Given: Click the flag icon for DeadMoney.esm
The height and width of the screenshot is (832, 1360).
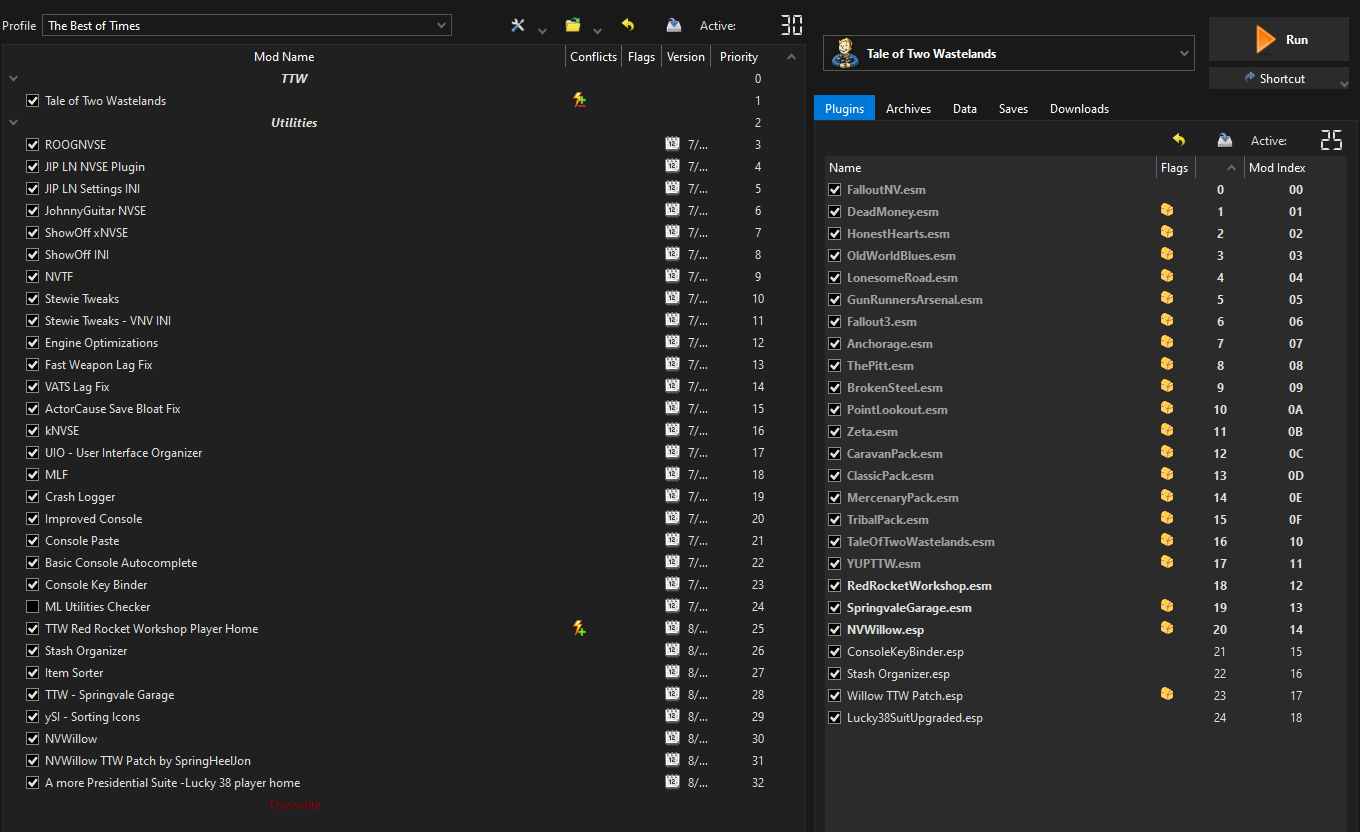Looking at the screenshot, I should [x=1166, y=210].
